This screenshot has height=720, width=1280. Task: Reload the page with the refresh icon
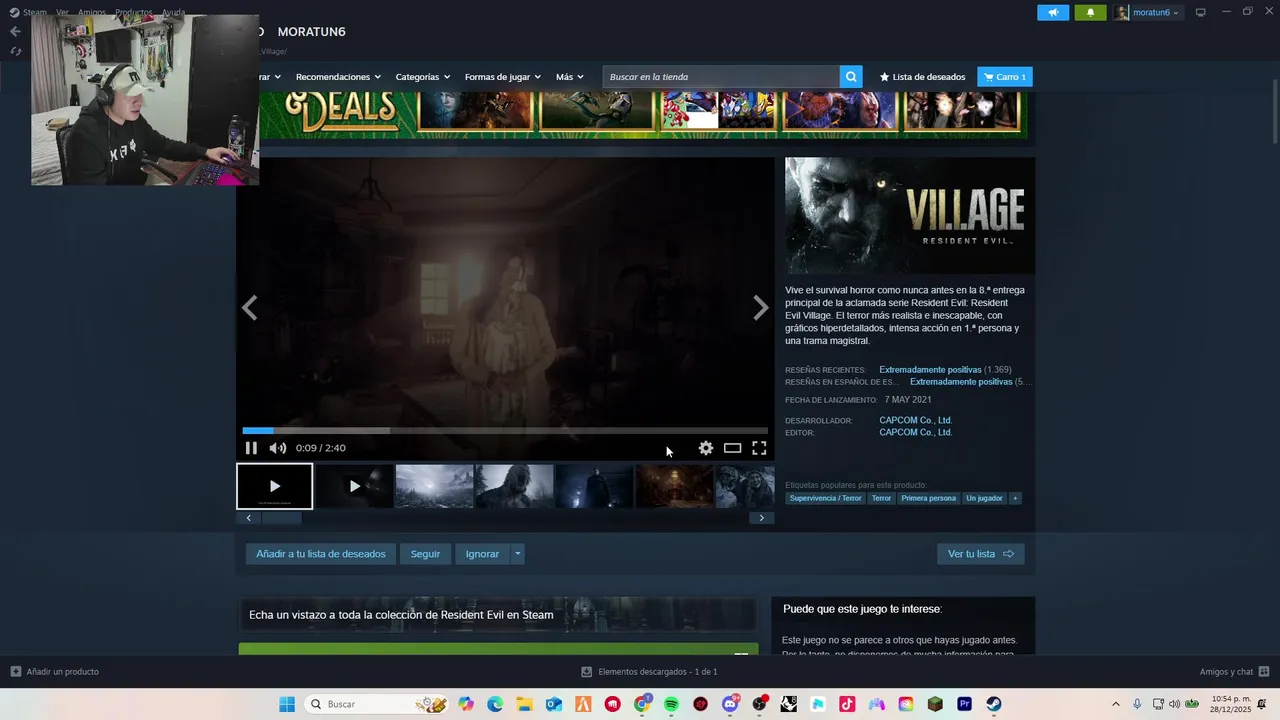coord(15,51)
